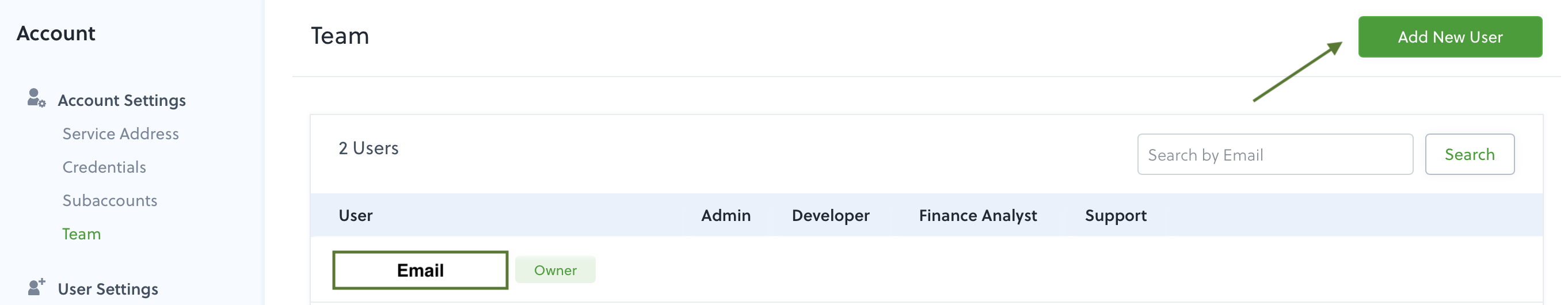Expand the User Settings section

tap(108, 289)
